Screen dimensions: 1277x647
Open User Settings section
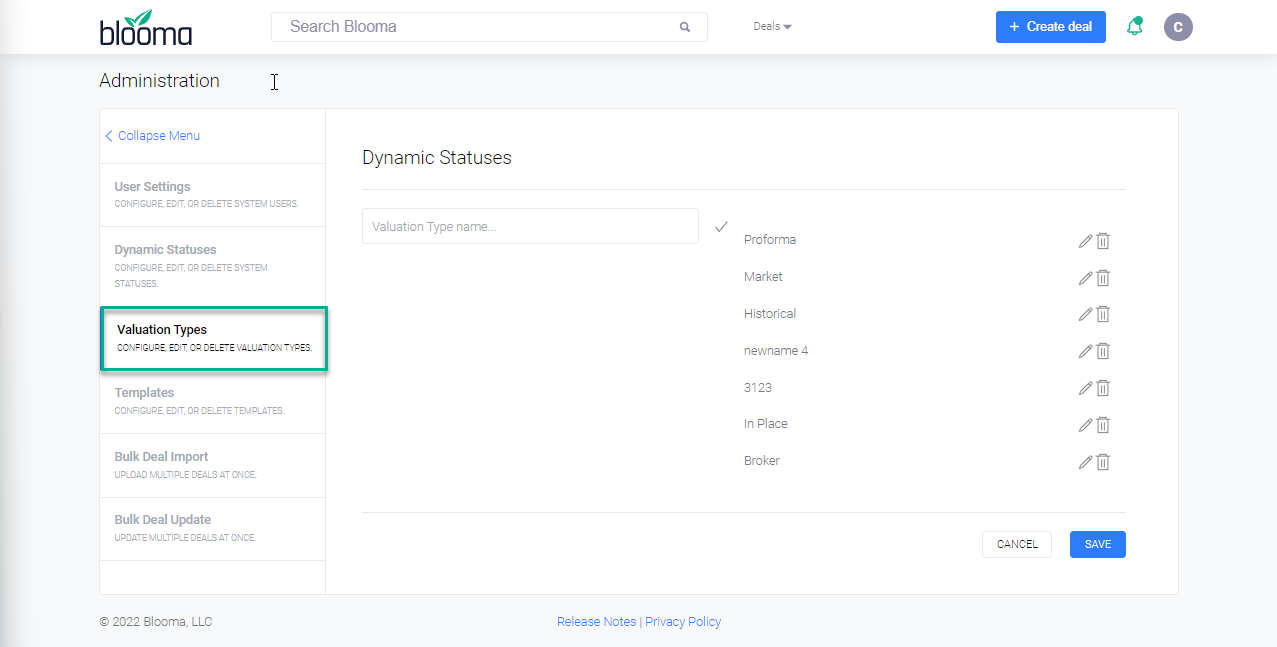[x=213, y=195]
